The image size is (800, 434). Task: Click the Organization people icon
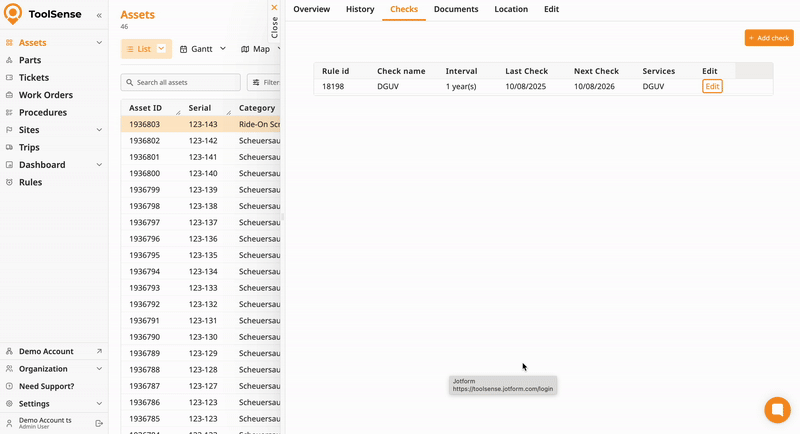click(9, 369)
